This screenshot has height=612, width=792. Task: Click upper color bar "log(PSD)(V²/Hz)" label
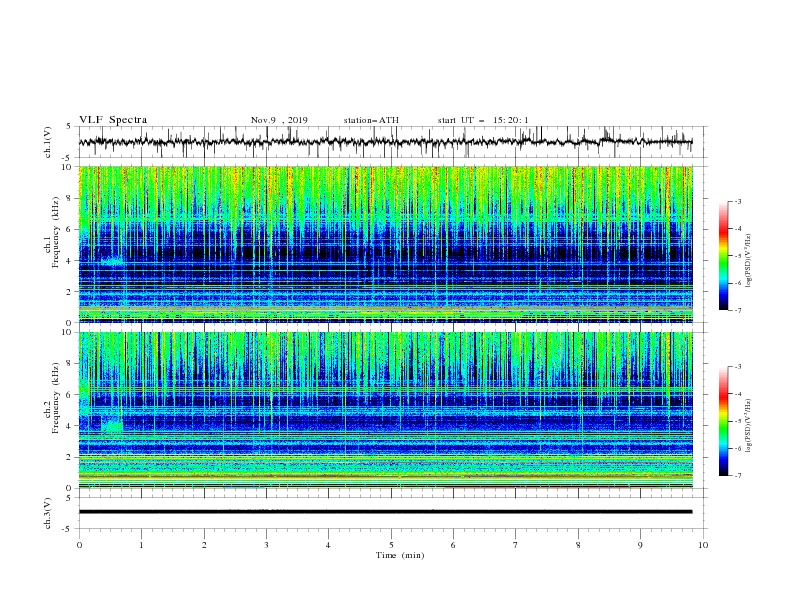point(749,261)
